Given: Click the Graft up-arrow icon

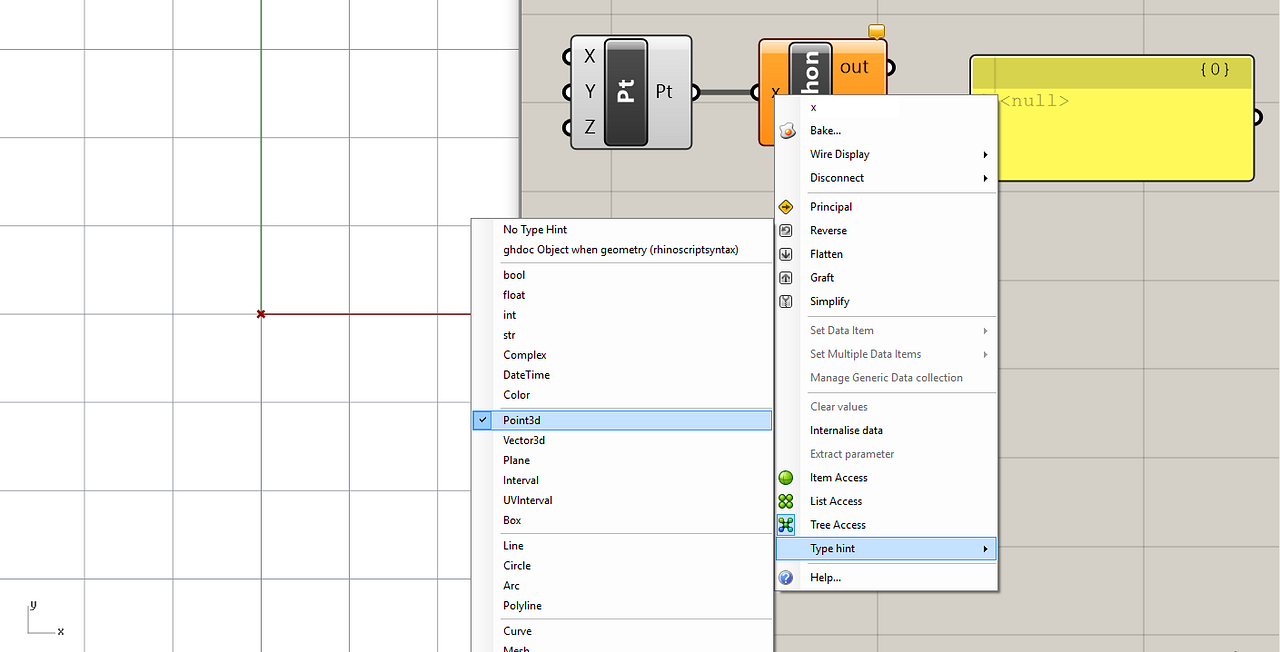Looking at the screenshot, I should tap(786, 277).
